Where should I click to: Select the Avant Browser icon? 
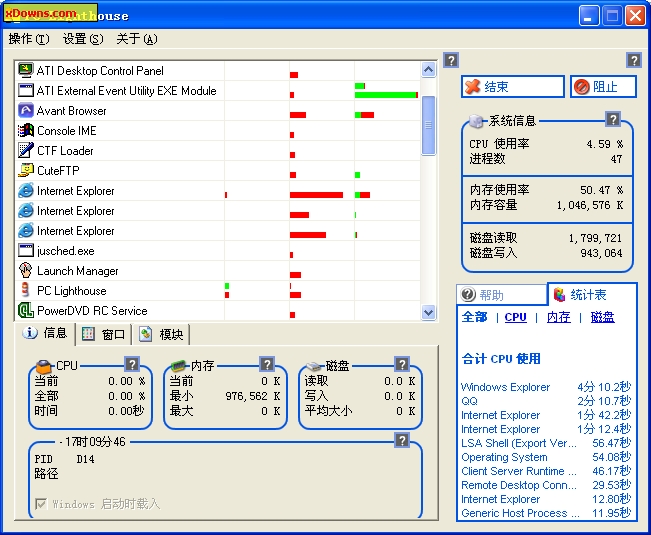click(25, 110)
